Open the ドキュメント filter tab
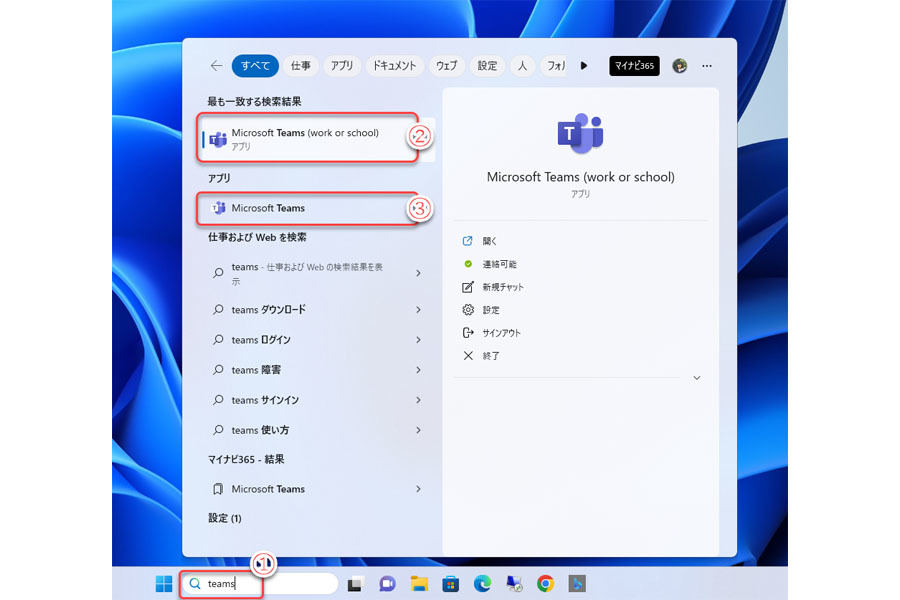 pos(394,66)
